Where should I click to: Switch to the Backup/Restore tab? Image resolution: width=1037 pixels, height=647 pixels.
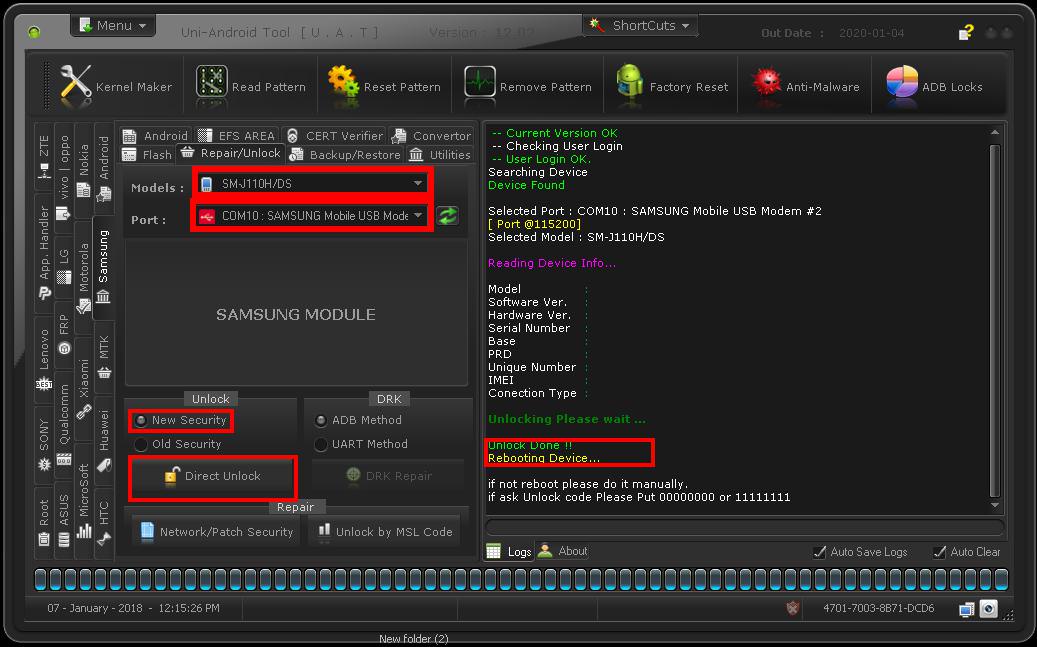(x=345, y=155)
